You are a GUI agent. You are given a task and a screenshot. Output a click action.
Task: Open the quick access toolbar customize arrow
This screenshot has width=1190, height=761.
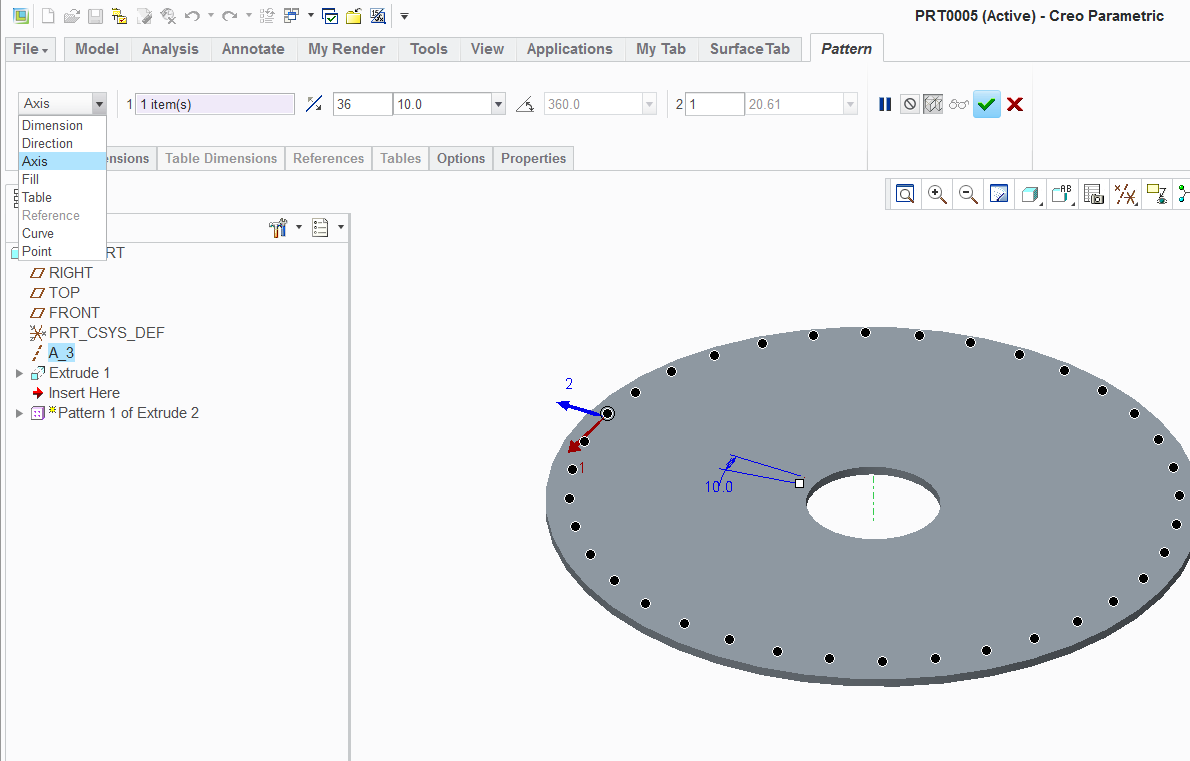point(405,16)
